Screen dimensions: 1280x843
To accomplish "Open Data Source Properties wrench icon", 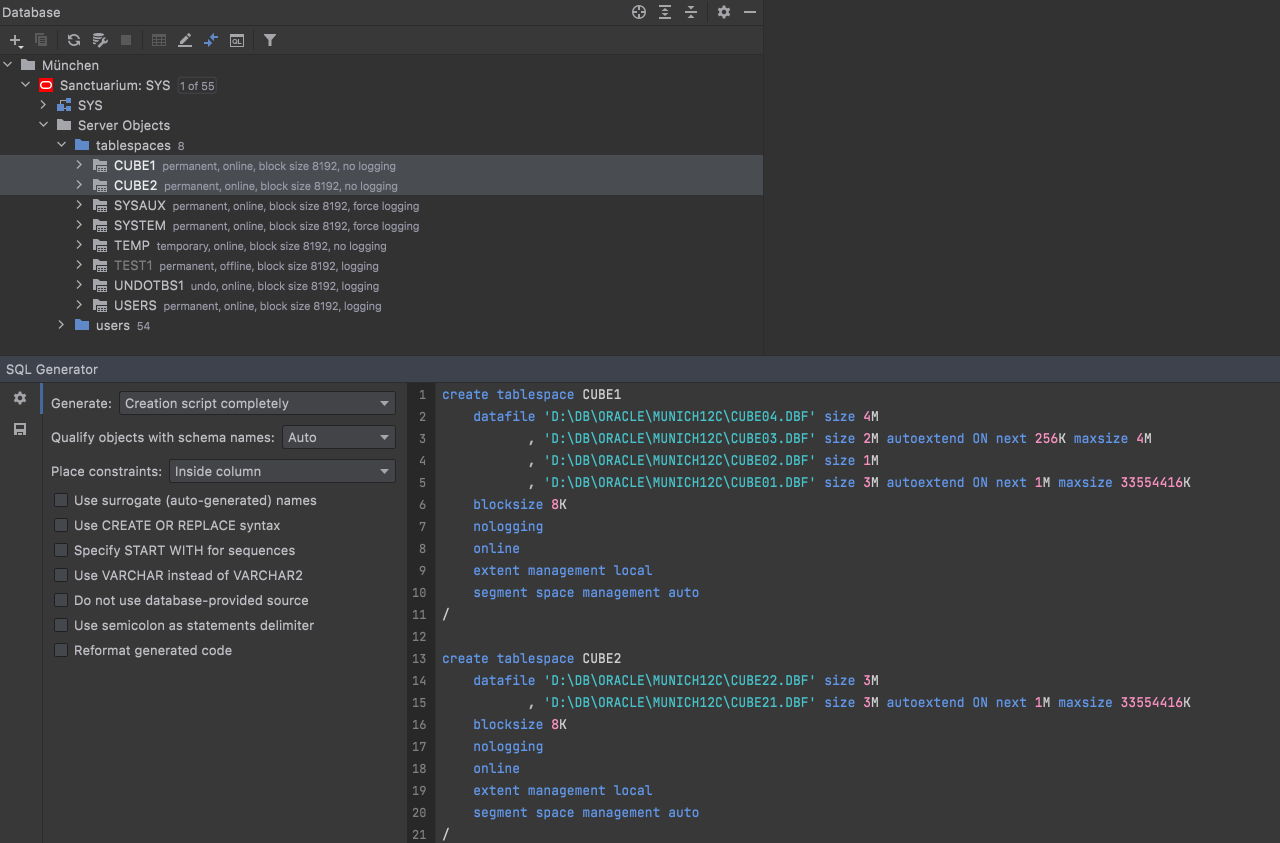I will (100, 40).
